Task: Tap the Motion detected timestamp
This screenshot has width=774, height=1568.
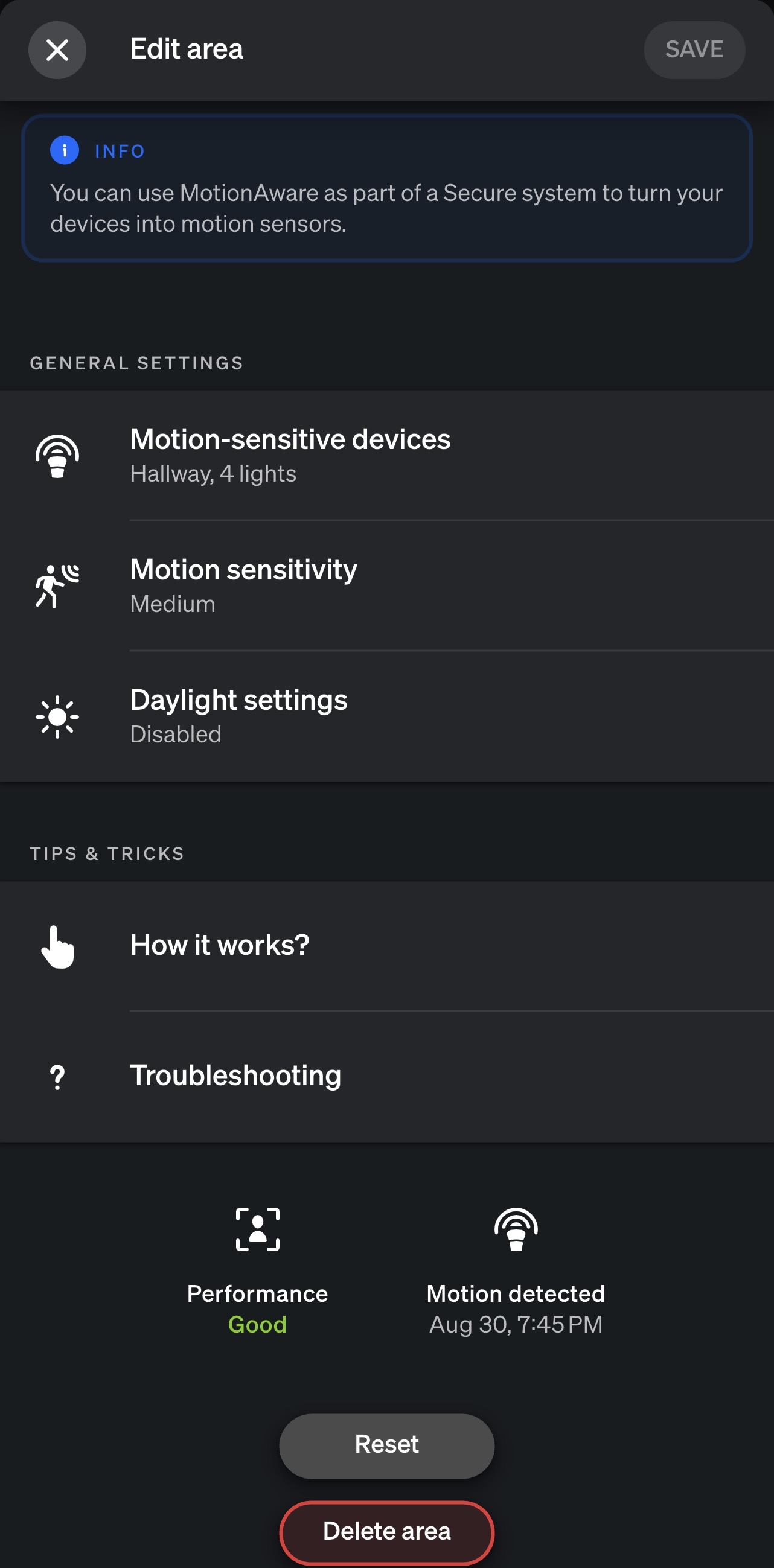Action: 516,1325
